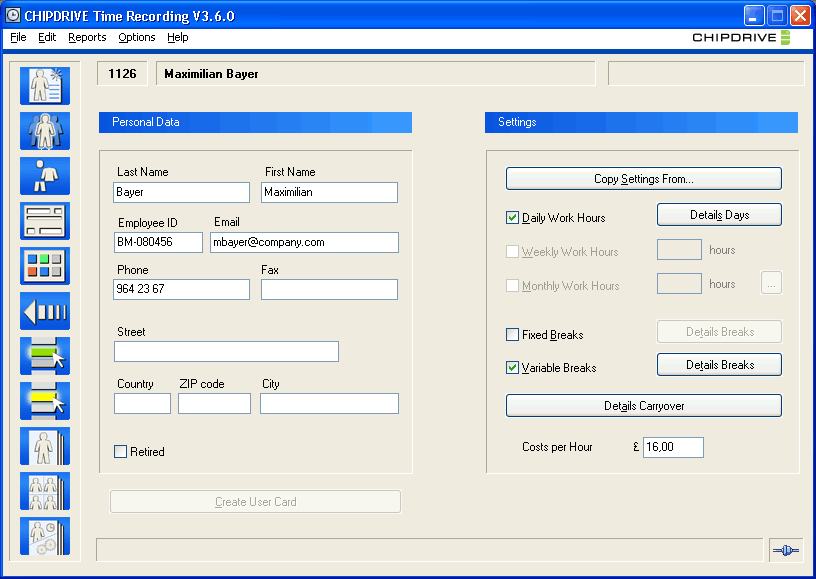Open the booking list panel icon

pos(44,220)
